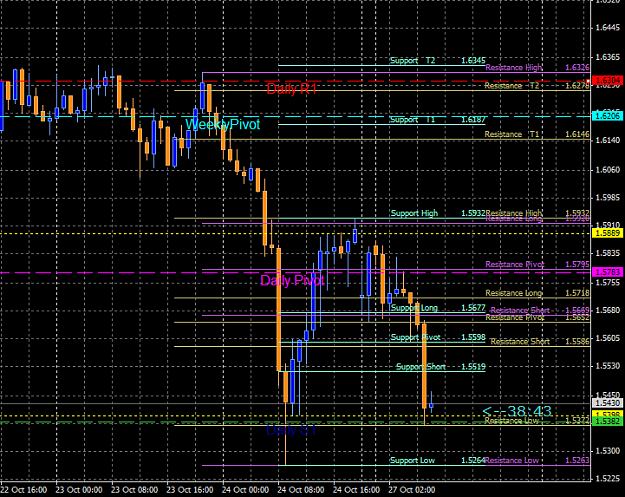Click the 1.5225 price scale value
Viewport: 625px width, 497px height.
608,479
